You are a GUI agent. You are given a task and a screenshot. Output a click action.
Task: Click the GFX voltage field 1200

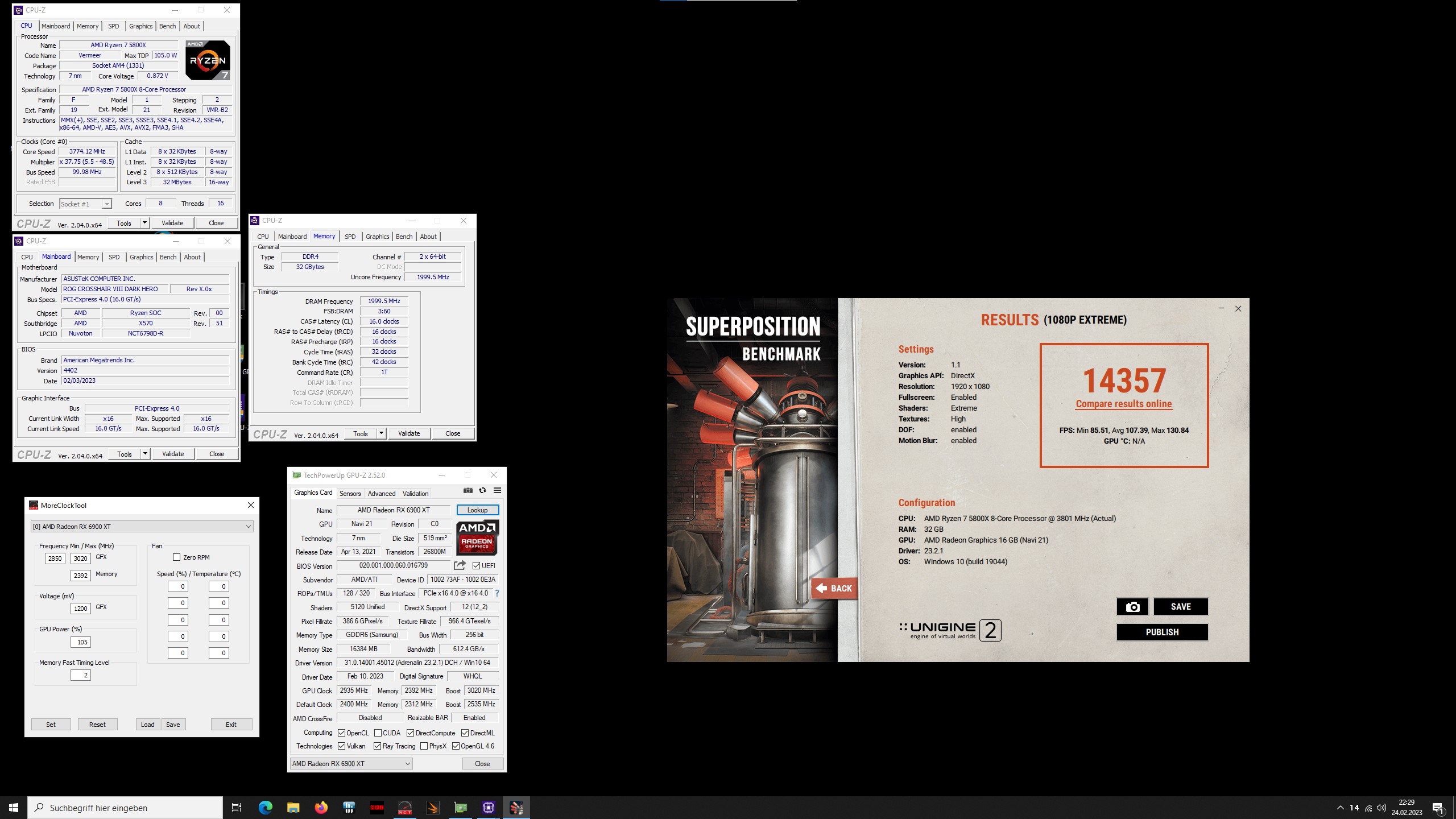[x=81, y=609]
